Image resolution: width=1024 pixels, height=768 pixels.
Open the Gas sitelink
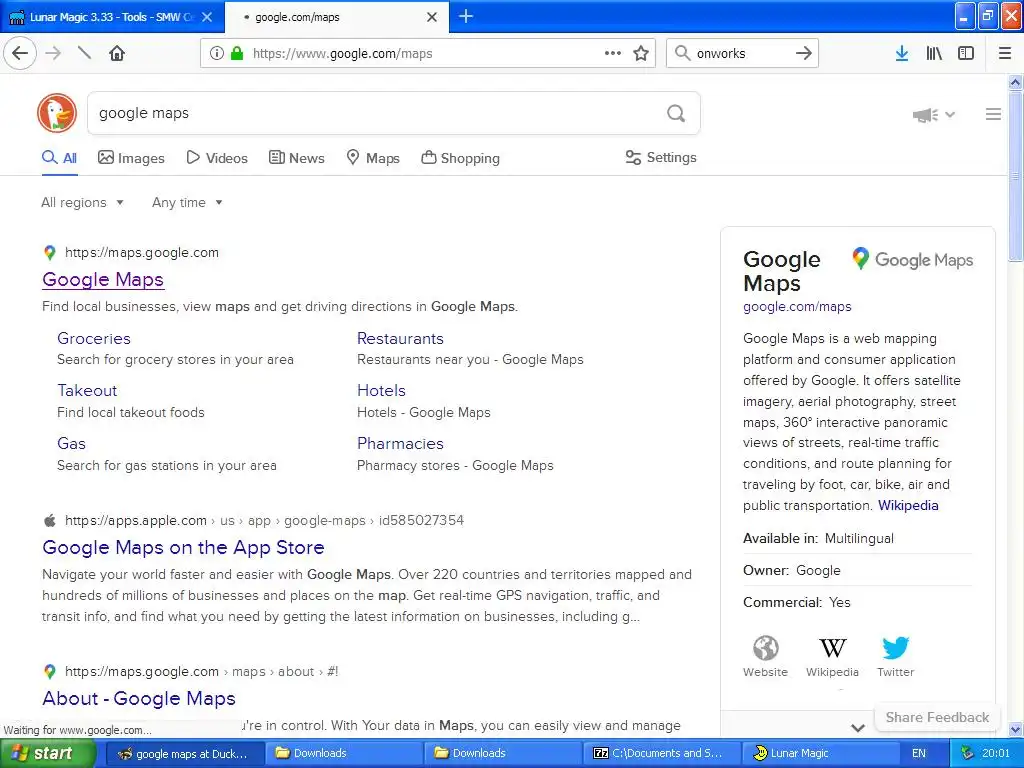pyautogui.click(x=71, y=443)
